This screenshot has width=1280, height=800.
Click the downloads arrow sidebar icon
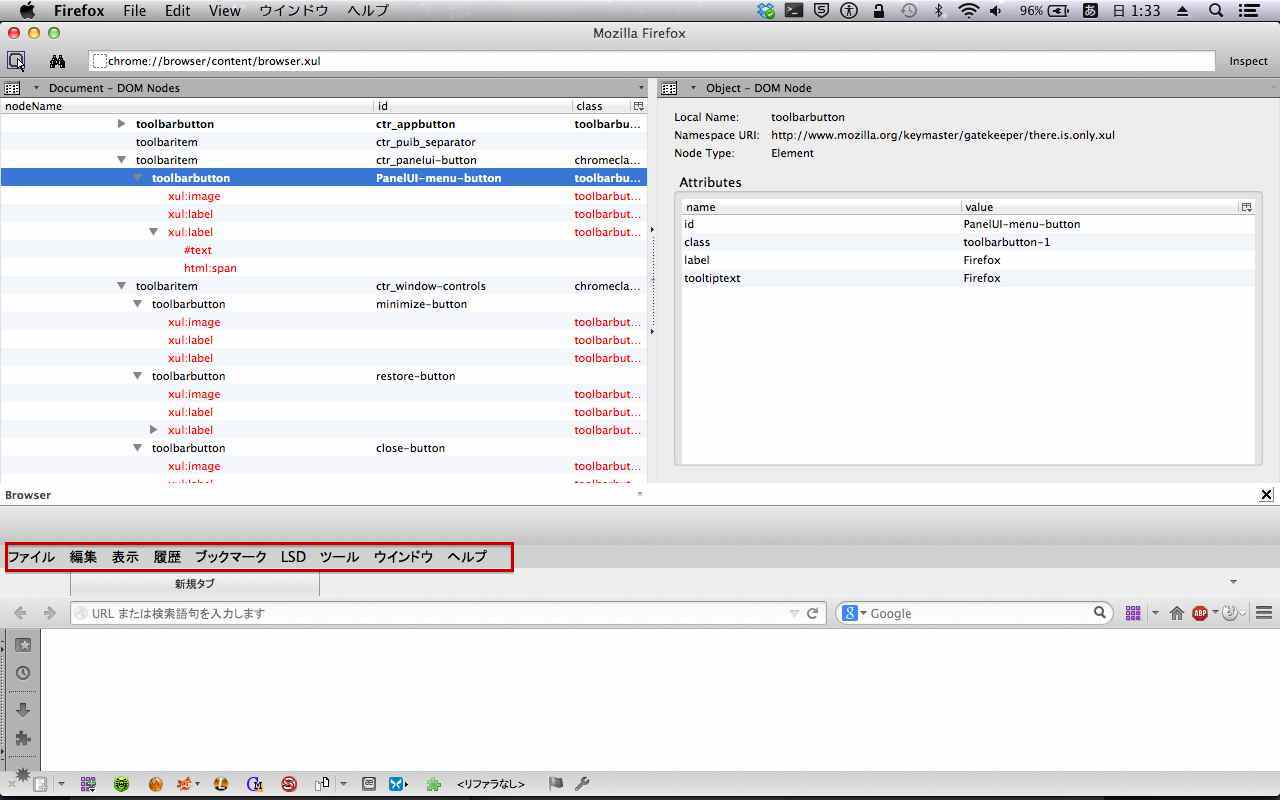tap(23, 709)
